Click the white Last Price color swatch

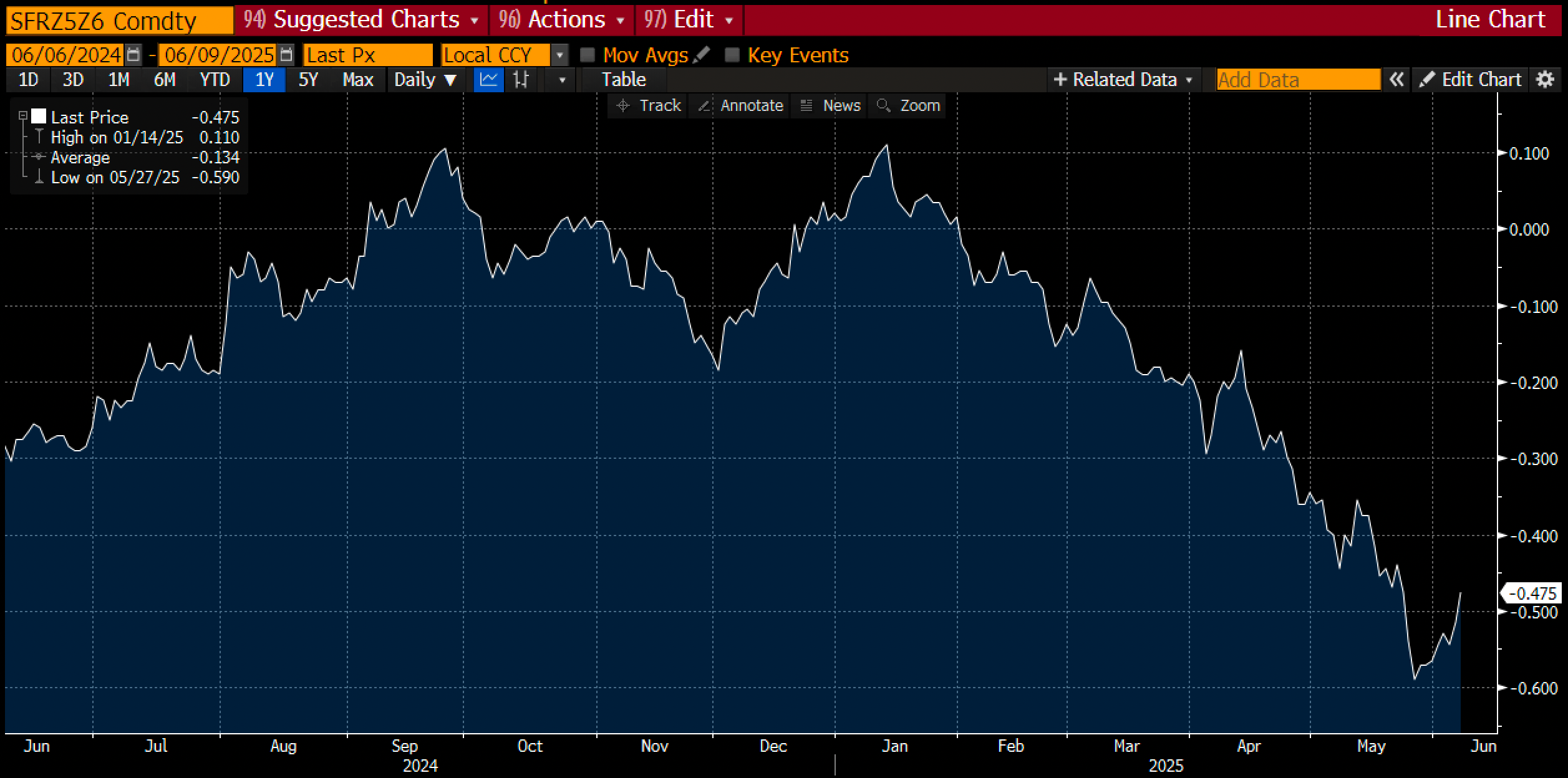click(39, 117)
